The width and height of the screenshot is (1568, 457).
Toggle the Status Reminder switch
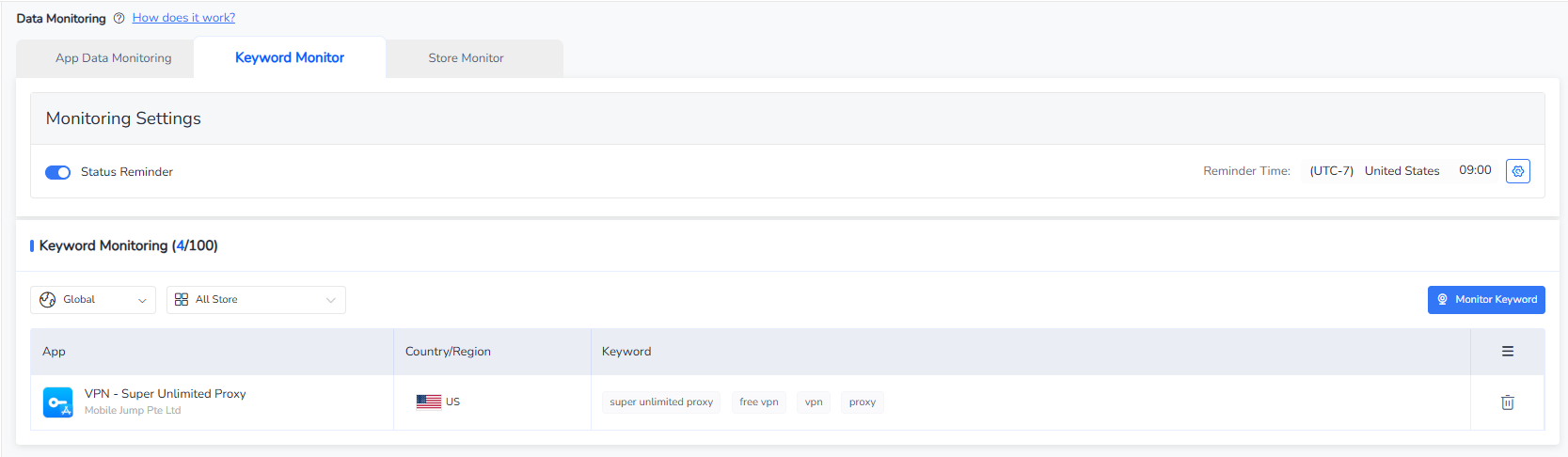[x=58, y=172]
